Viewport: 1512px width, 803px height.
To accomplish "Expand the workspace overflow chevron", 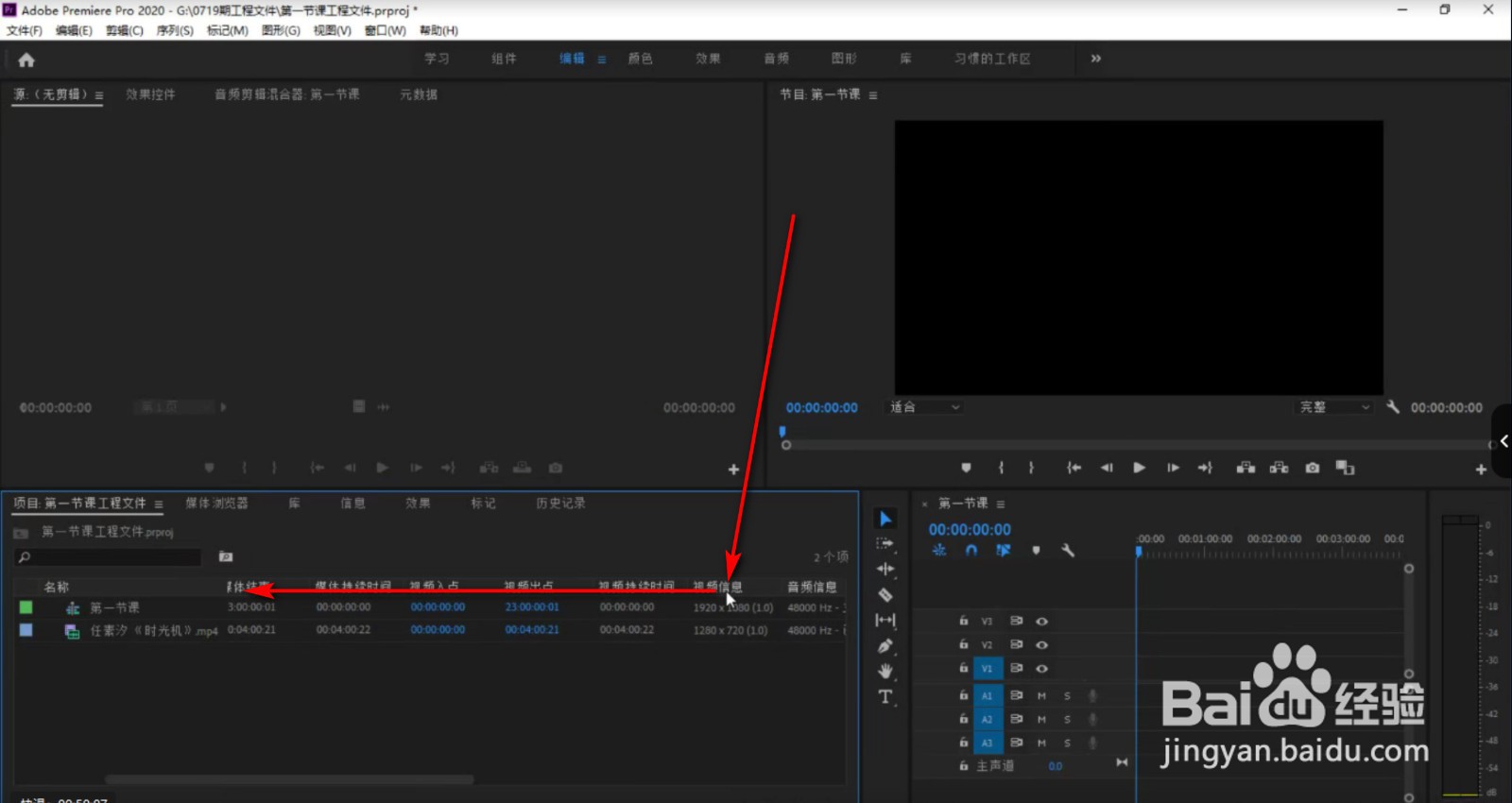I will (1095, 59).
